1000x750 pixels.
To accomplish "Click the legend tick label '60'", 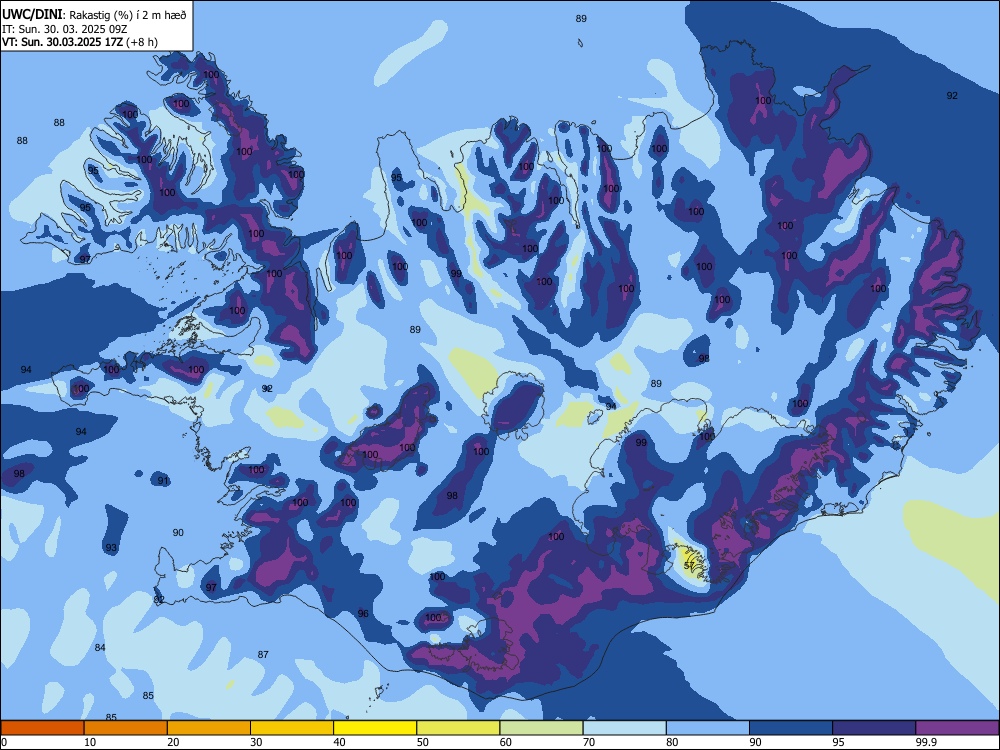I will 506,742.
